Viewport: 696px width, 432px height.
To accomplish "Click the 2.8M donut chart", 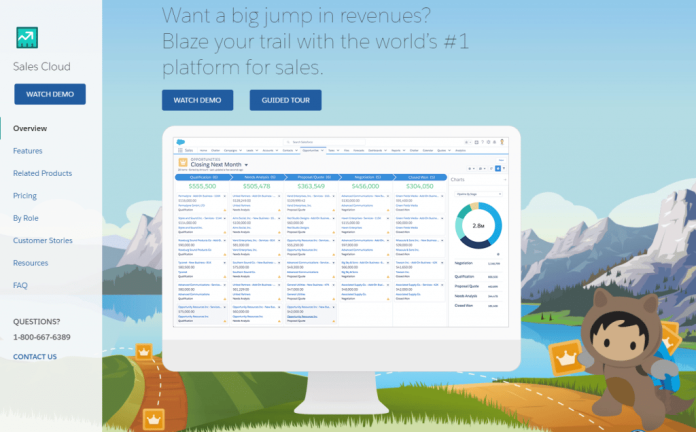I will point(478,226).
